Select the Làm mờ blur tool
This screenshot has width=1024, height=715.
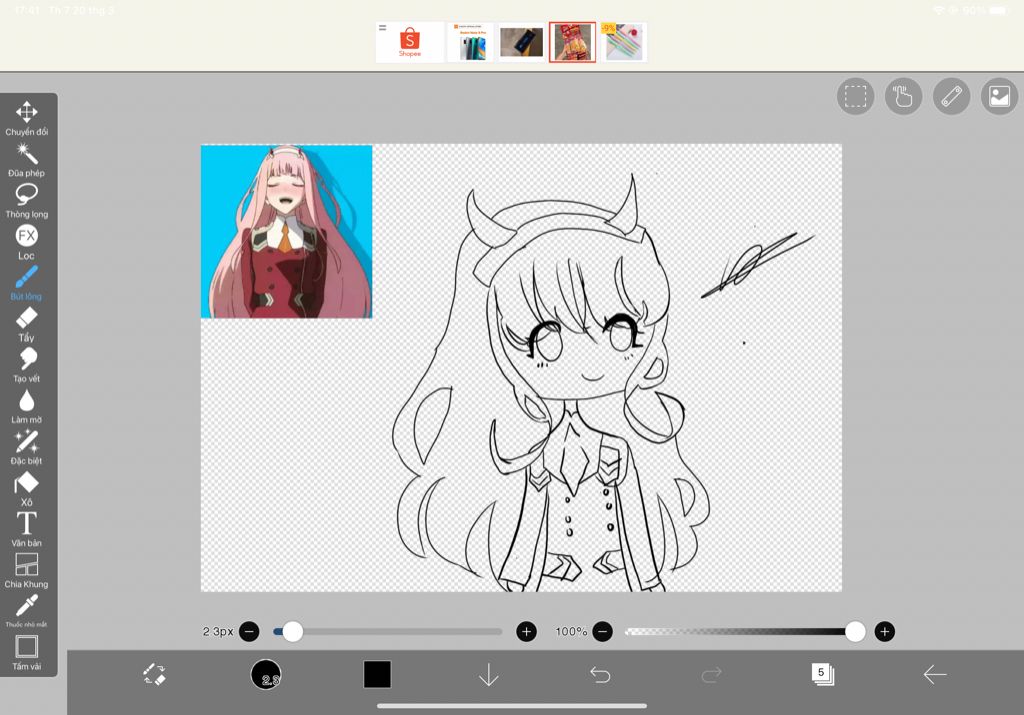click(x=26, y=407)
